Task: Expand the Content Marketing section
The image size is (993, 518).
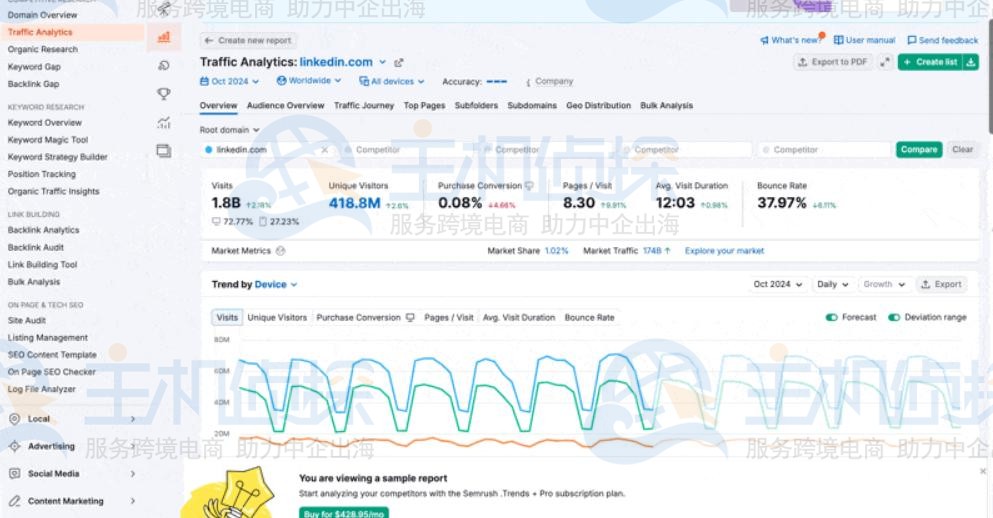Action: click(x=133, y=501)
